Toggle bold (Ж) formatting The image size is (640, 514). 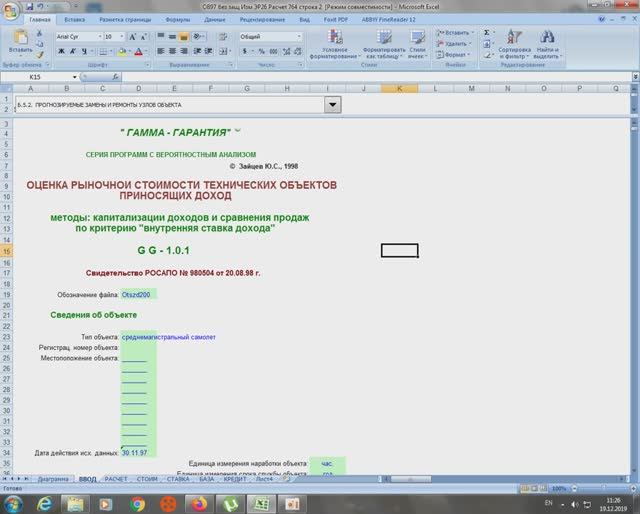pyautogui.click(x=61, y=51)
